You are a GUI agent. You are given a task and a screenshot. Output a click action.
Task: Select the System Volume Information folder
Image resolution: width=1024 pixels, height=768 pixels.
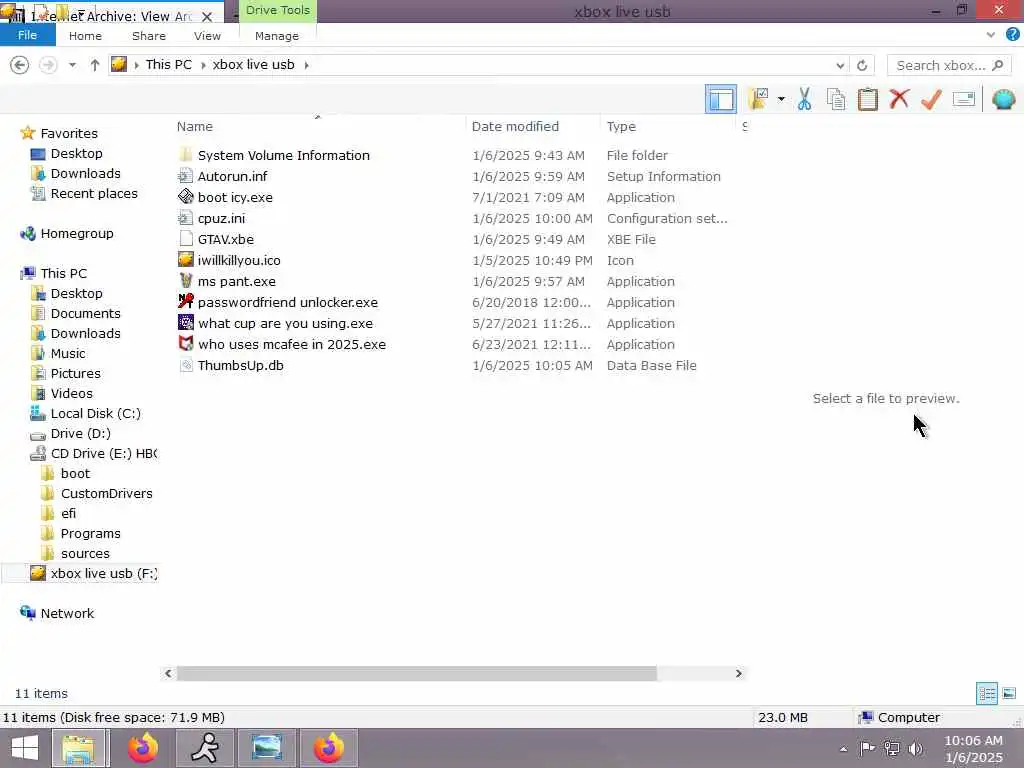pyautogui.click(x=283, y=155)
